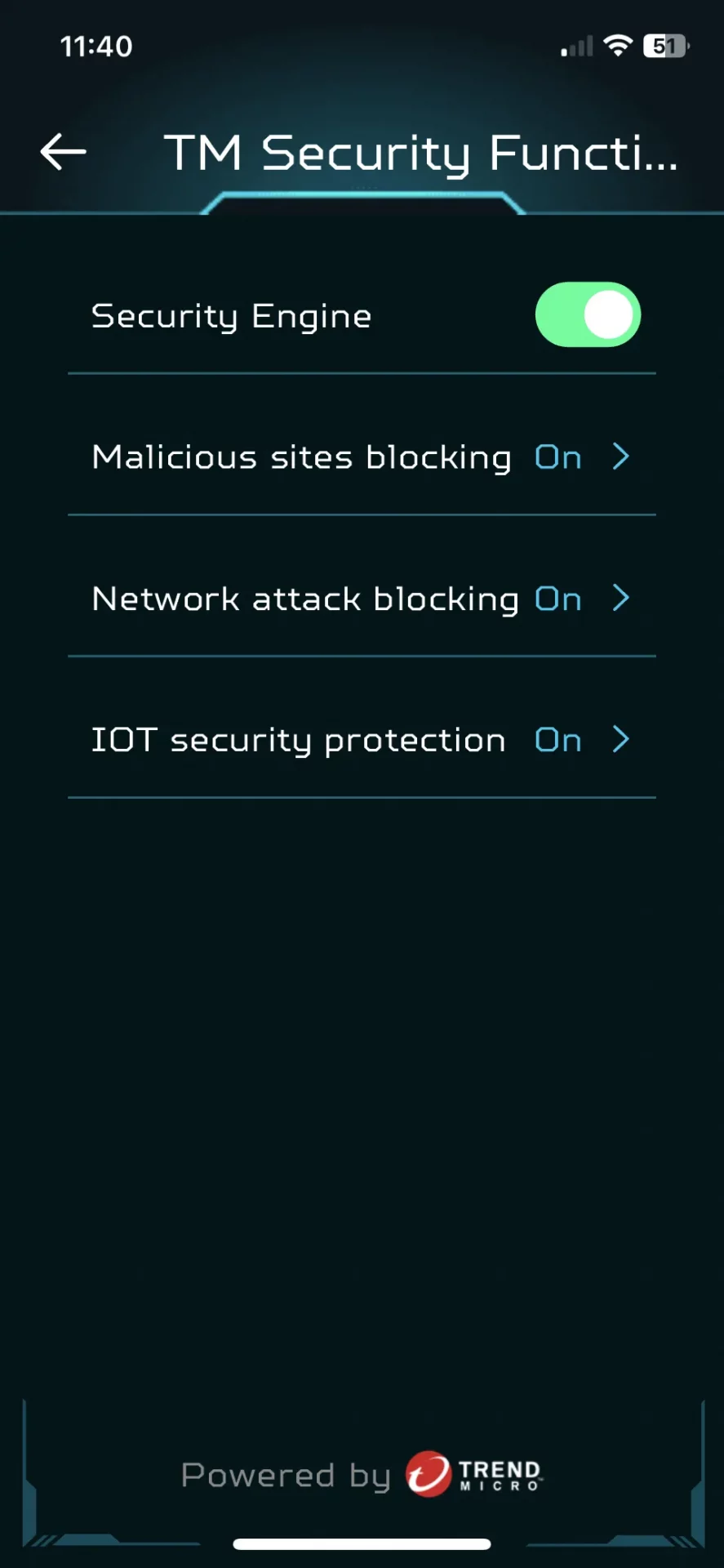
Task: Select Malicious sites blocking label
Action: click(x=301, y=457)
